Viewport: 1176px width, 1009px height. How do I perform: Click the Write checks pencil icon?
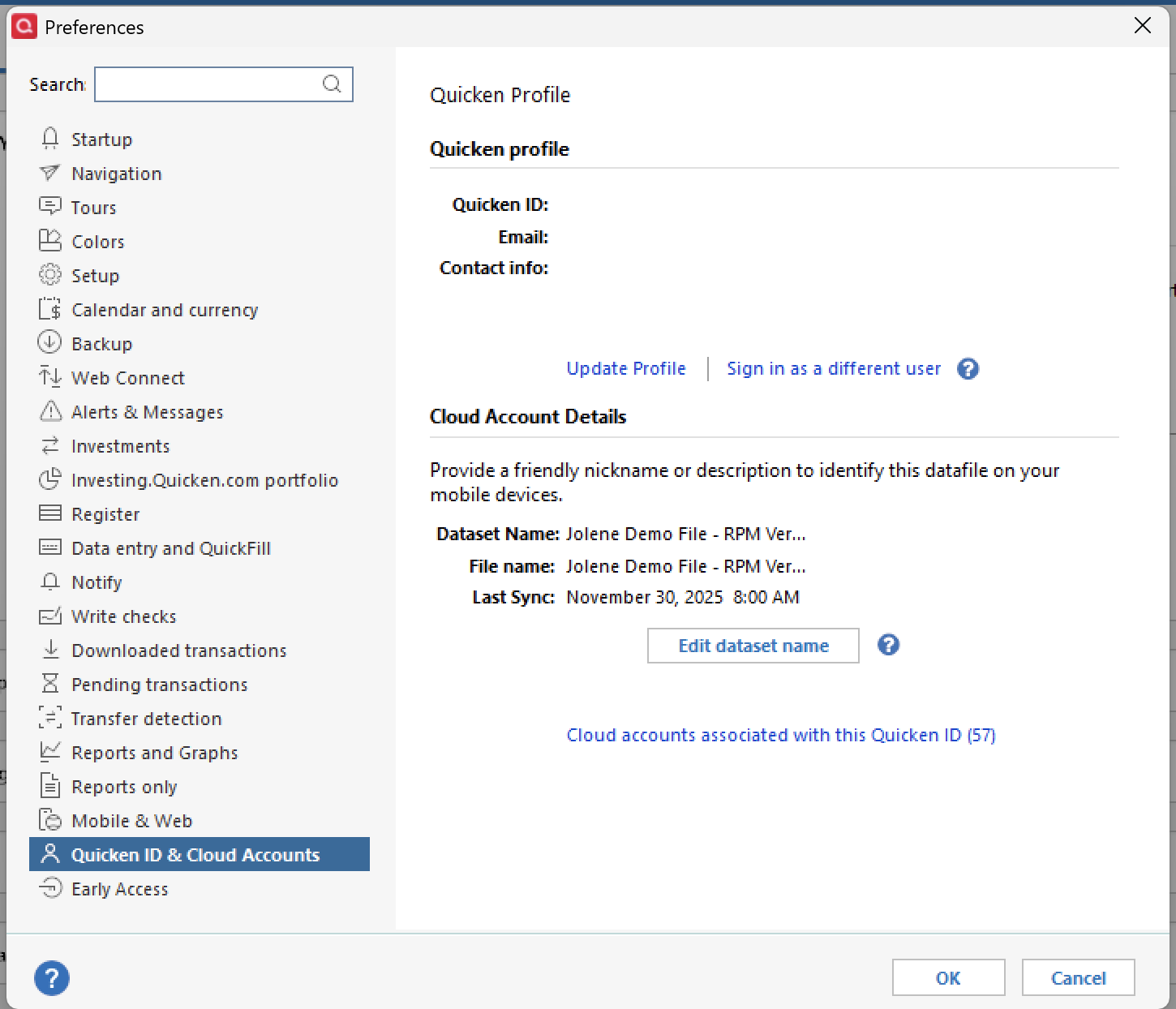pyautogui.click(x=50, y=616)
